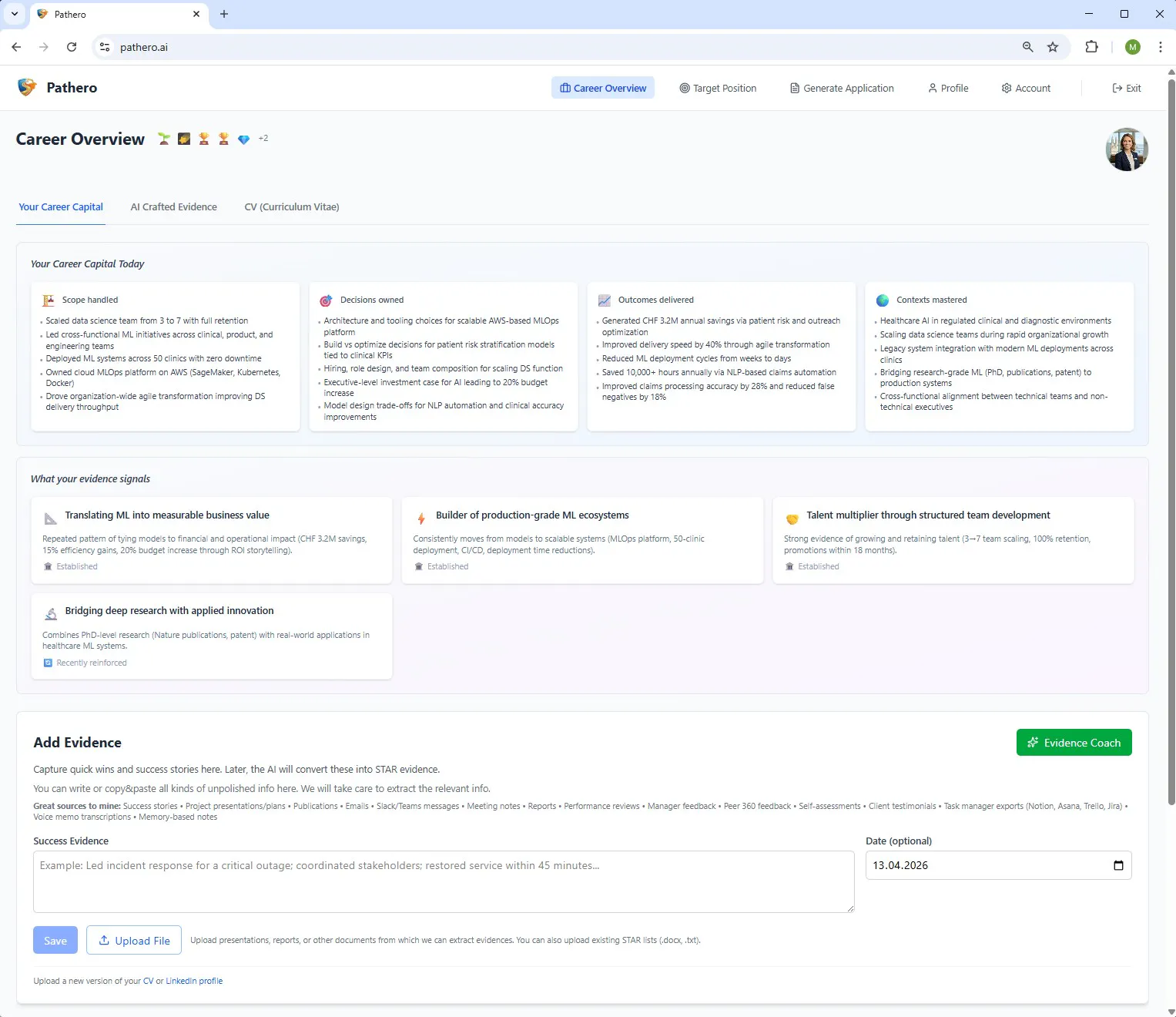This screenshot has width=1176, height=1017.
Task: Open Talent multiplier through structured team development
Action: click(x=953, y=540)
